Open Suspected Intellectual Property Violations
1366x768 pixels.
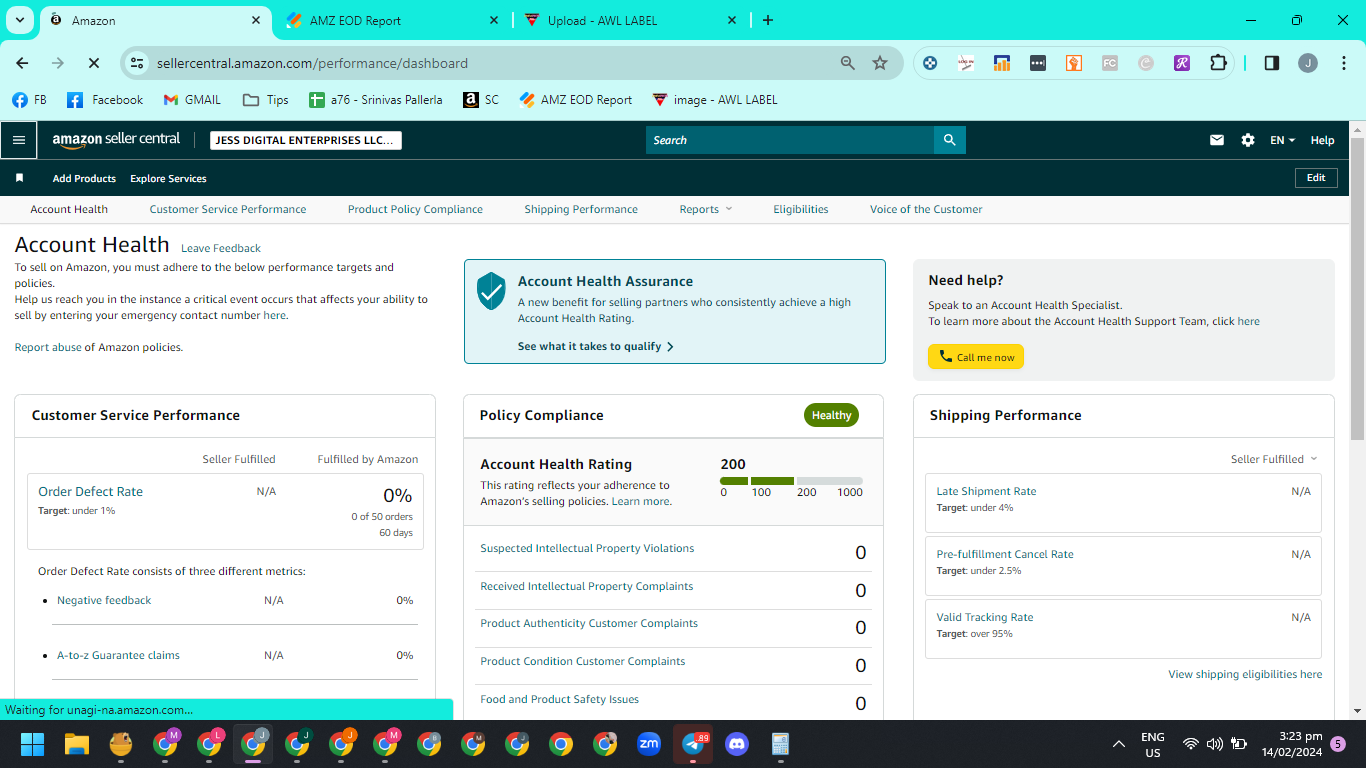(587, 548)
